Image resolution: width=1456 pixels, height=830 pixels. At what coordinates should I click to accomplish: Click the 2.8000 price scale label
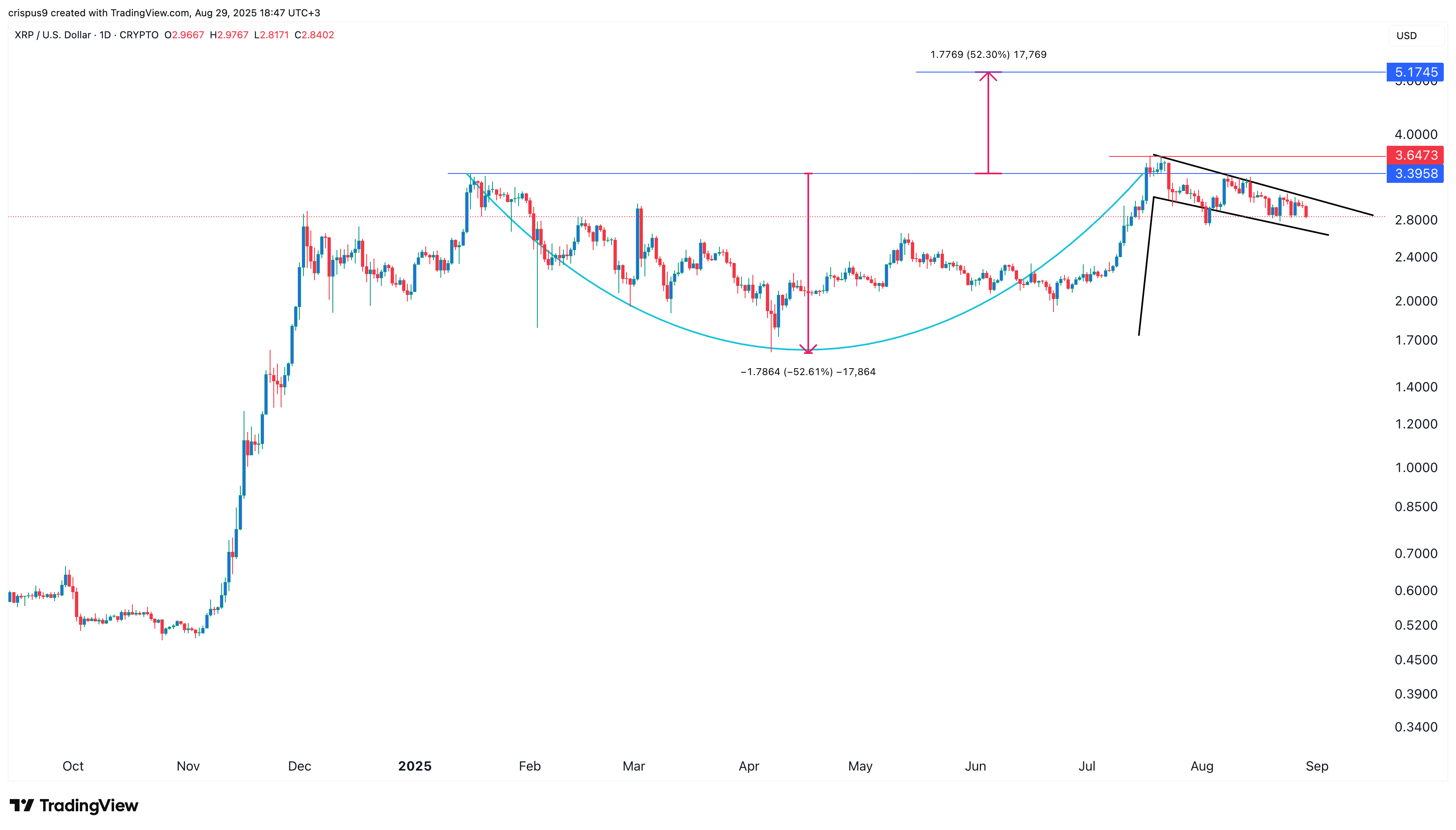point(1416,220)
